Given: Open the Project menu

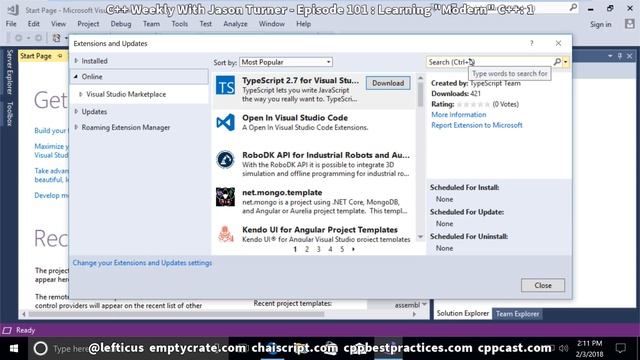Looking at the screenshot, I should click(88, 24).
